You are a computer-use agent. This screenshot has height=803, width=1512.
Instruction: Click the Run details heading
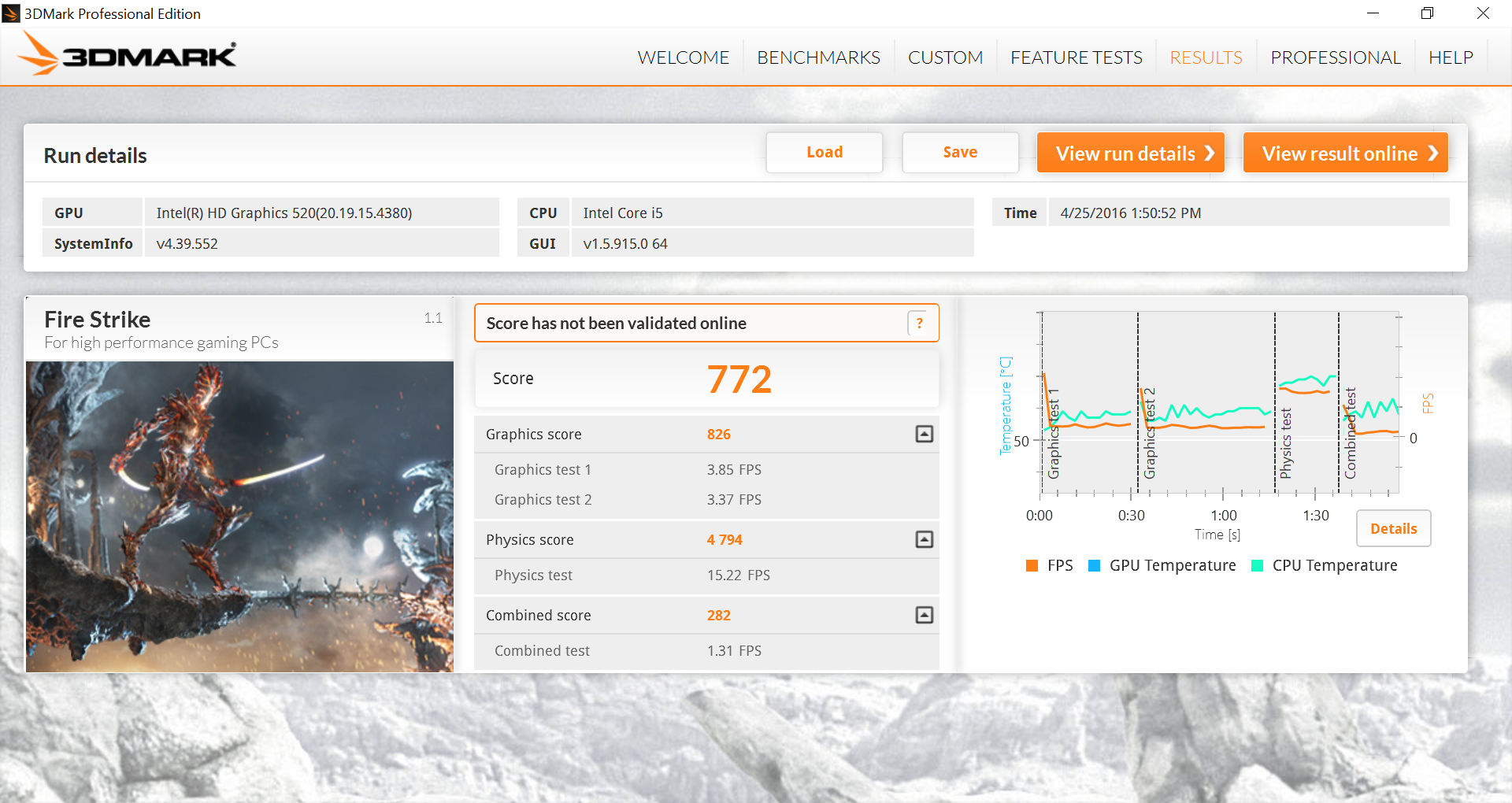click(x=95, y=155)
